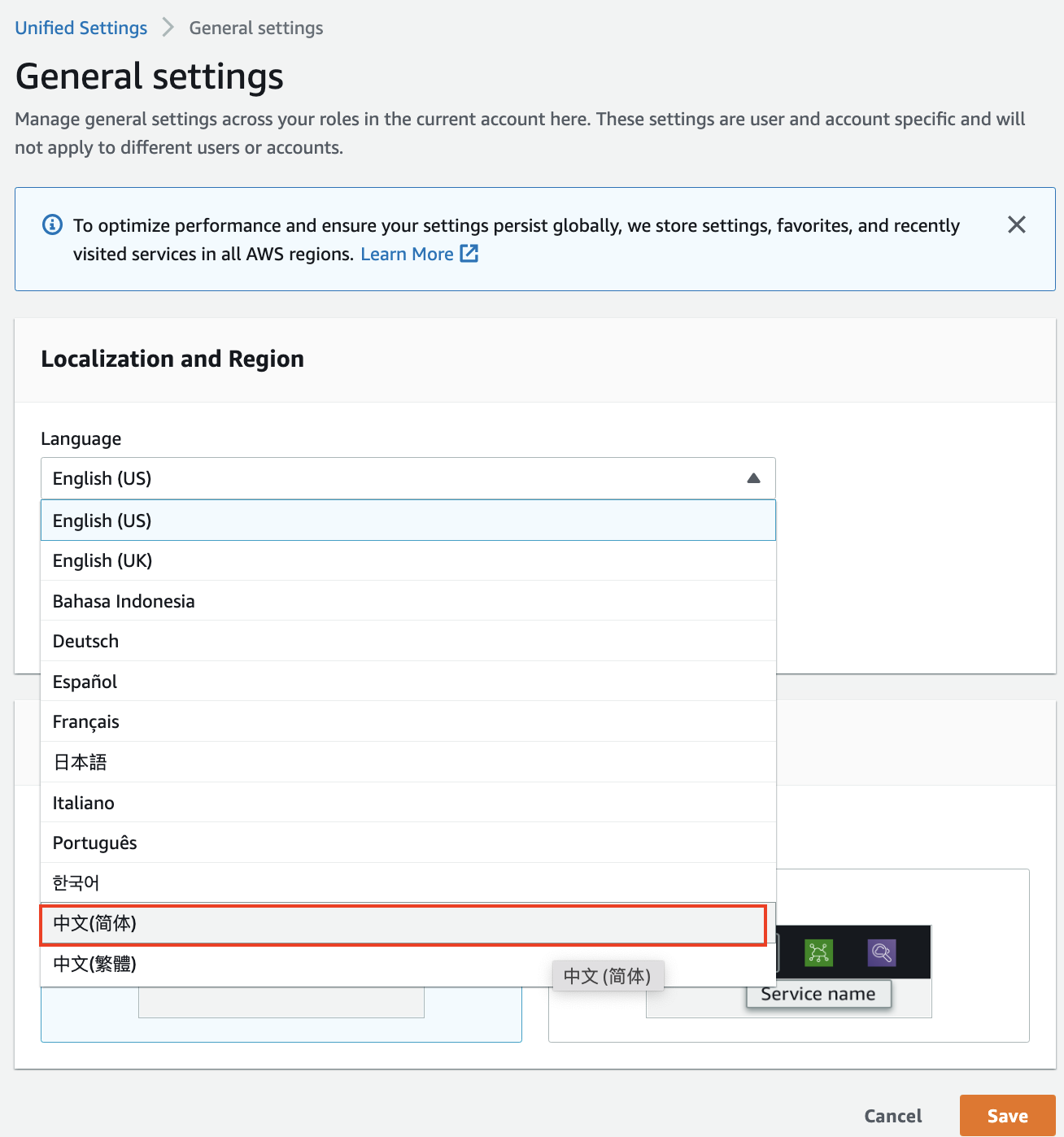Choose English (UK) language option
The height and width of the screenshot is (1137, 1064).
point(408,560)
